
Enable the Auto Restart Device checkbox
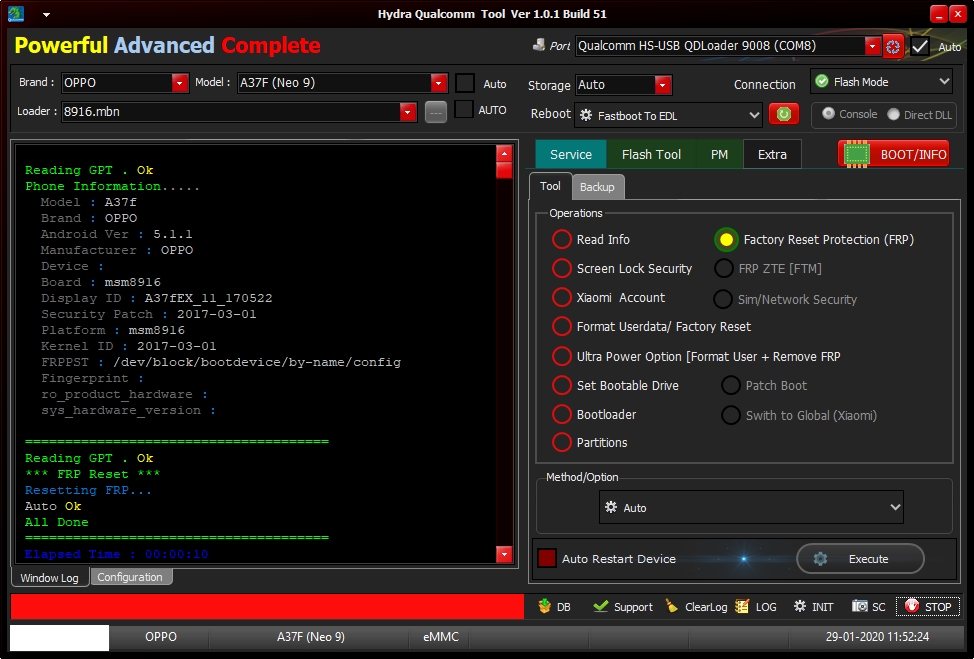[x=547, y=558]
